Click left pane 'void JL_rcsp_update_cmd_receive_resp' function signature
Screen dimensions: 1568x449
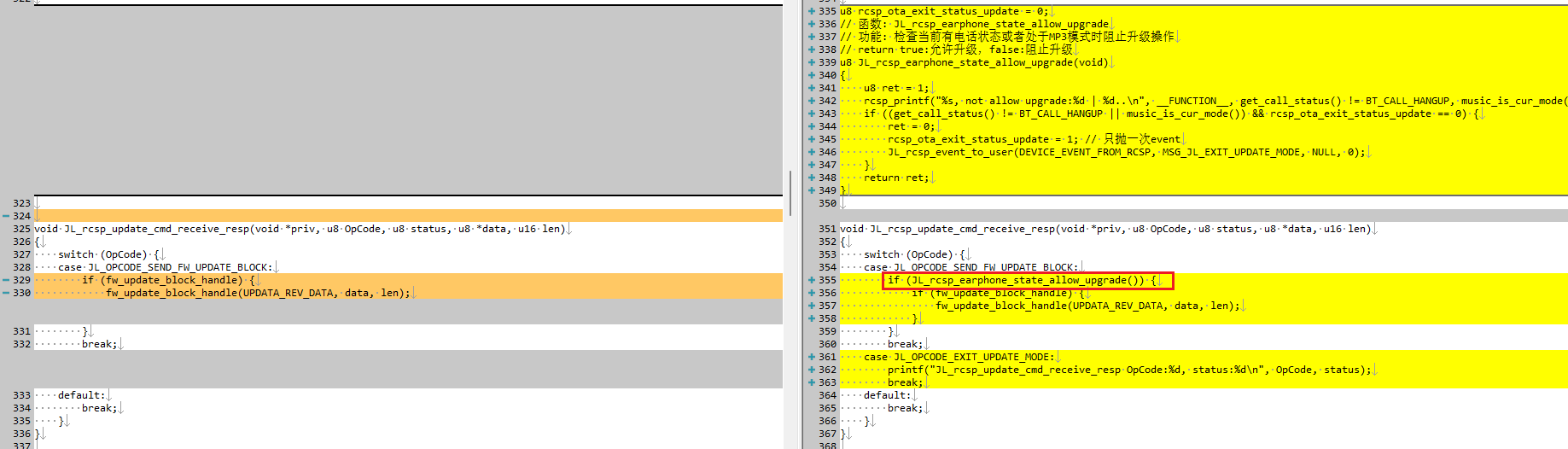(x=300, y=229)
